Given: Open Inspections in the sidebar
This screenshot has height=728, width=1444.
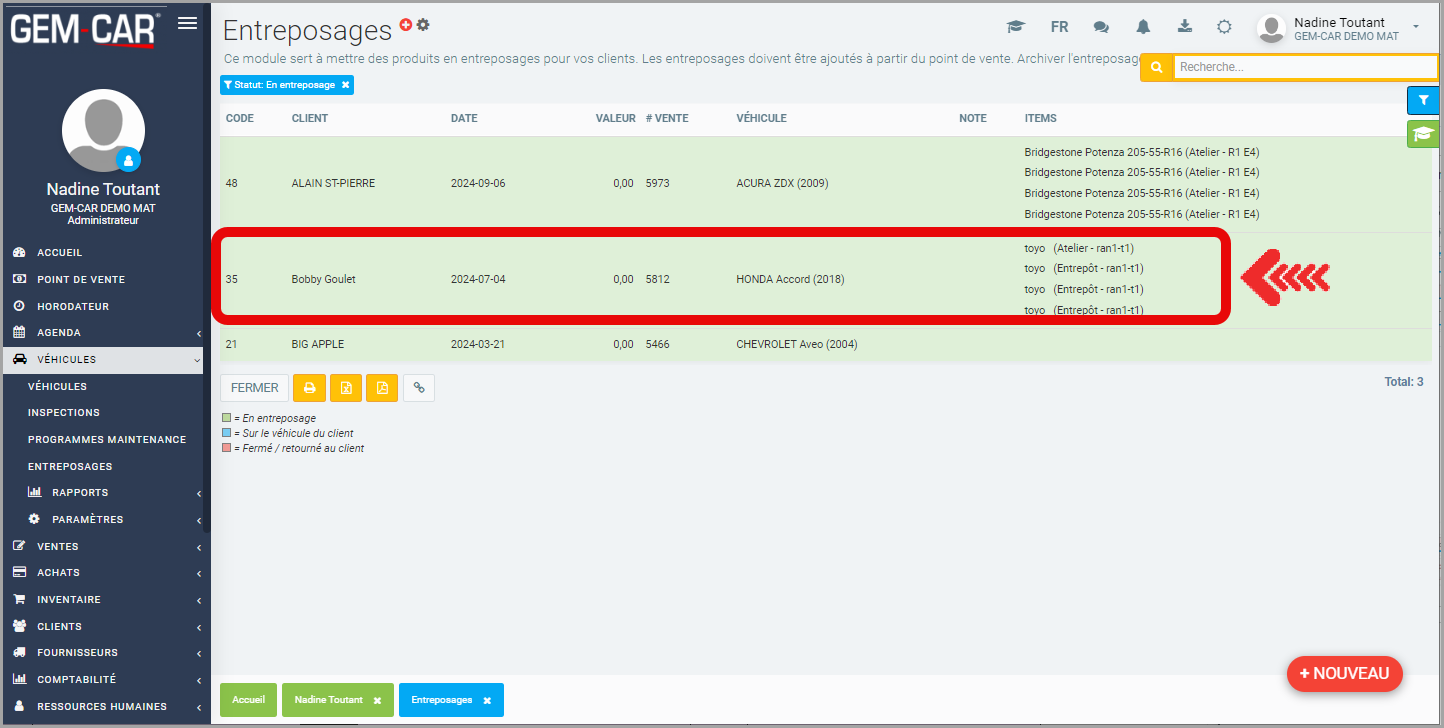Looking at the screenshot, I should 63,412.
